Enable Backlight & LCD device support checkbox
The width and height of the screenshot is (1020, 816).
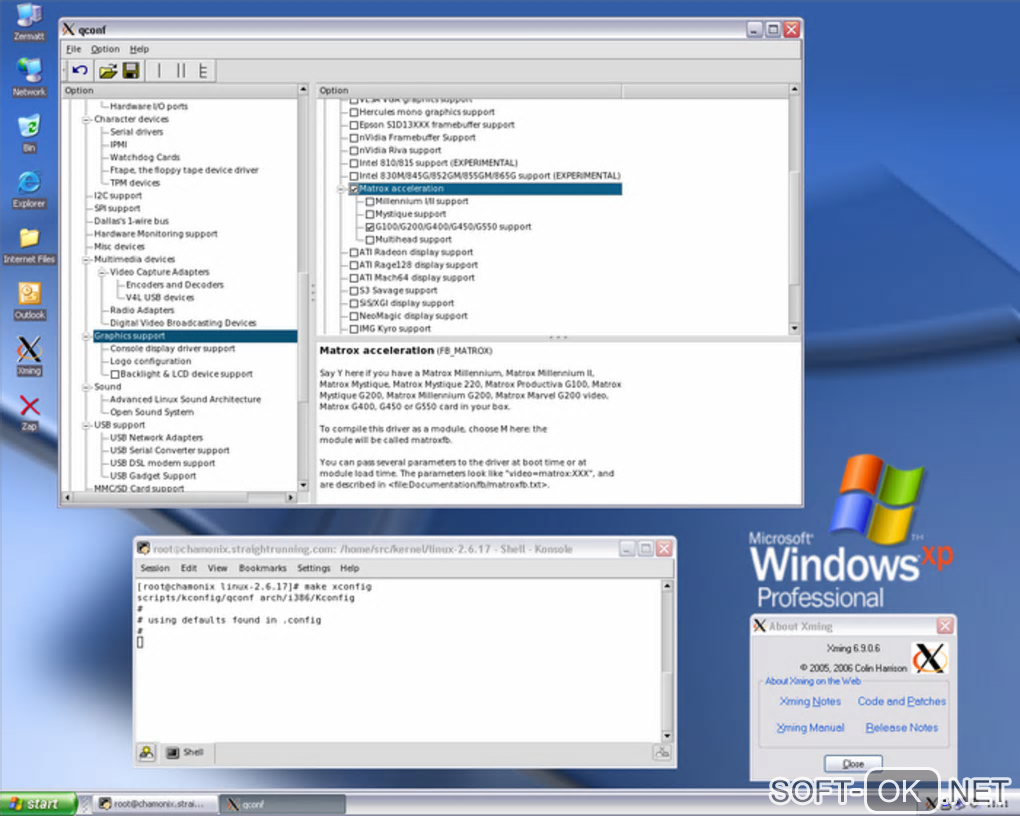point(114,374)
